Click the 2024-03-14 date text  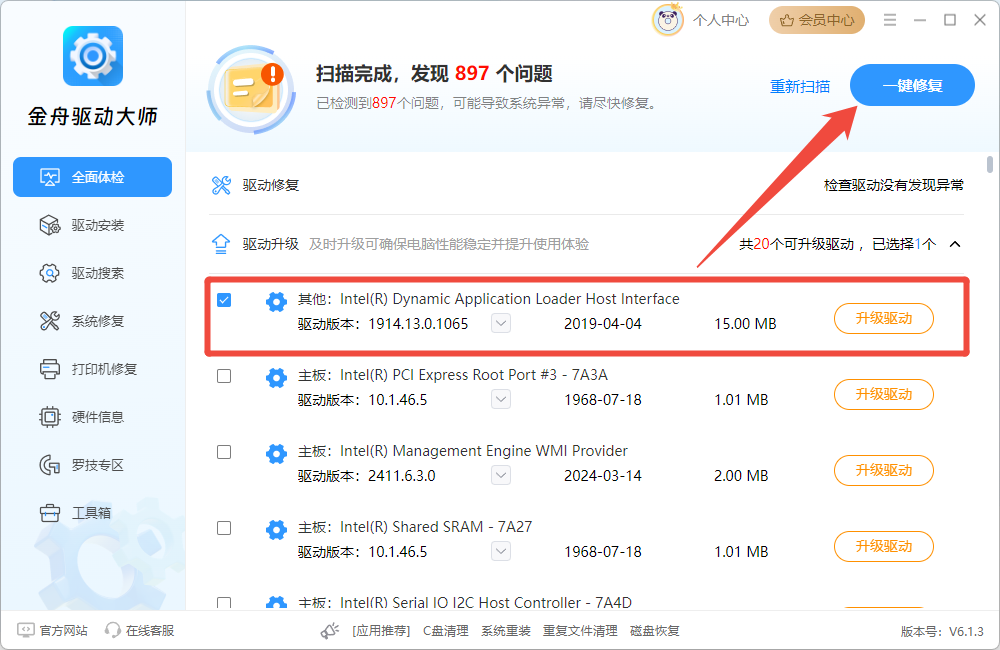(603, 476)
